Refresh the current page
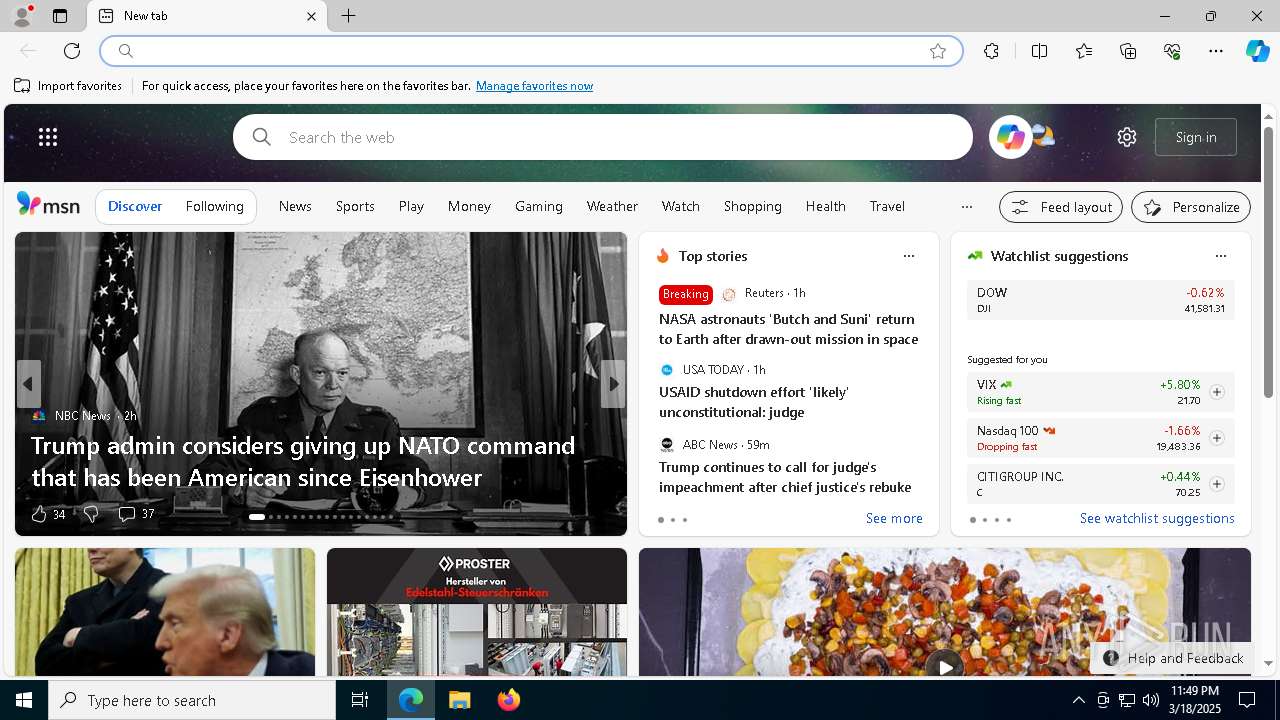This screenshot has height=720, width=1280. (72, 51)
